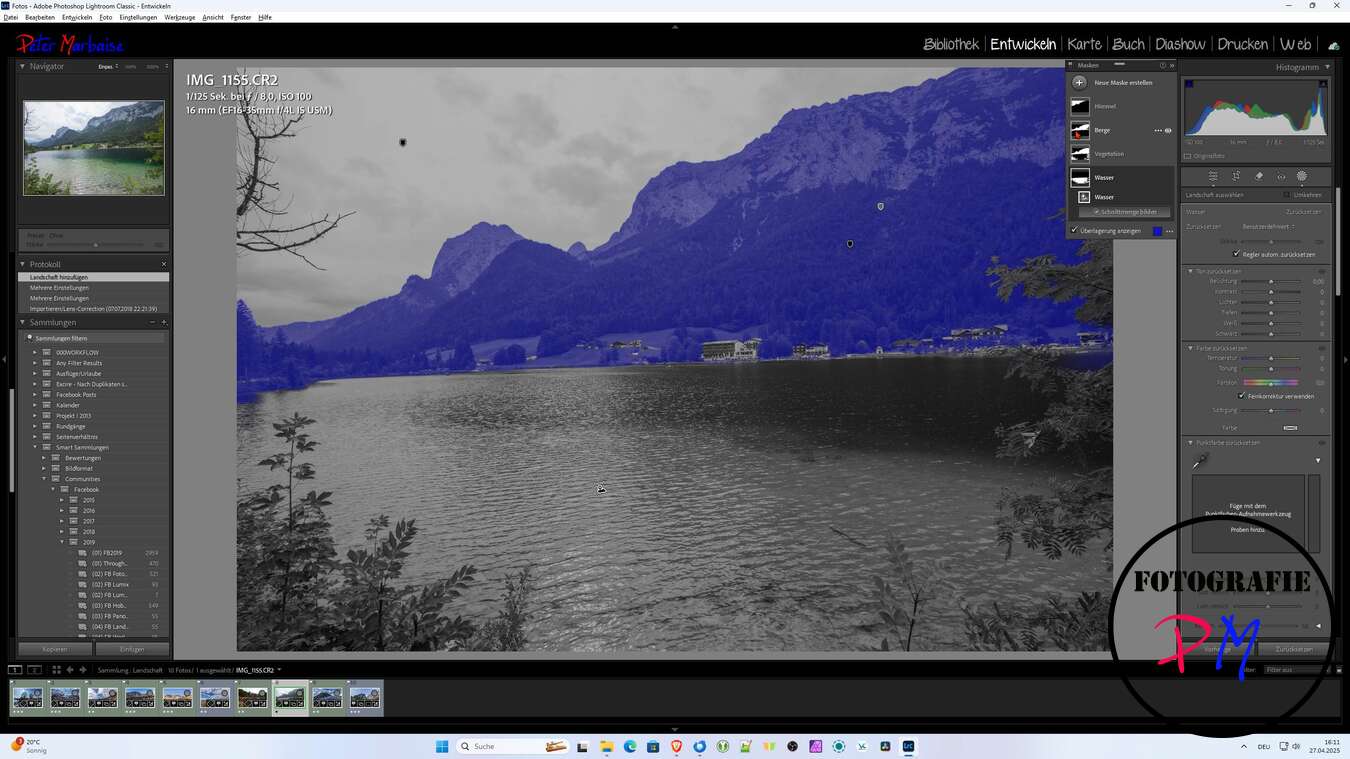The image size is (1350, 759).
Task: Open the blue overlay color swatch
Action: pyautogui.click(x=1157, y=231)
